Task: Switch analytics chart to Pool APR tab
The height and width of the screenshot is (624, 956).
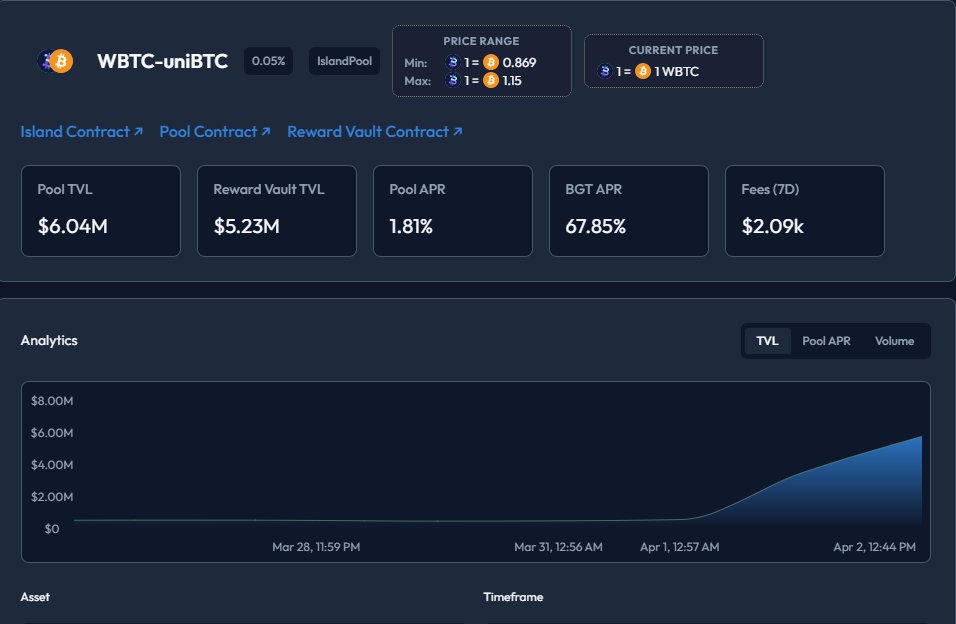Action: click(x=826, y=341)
